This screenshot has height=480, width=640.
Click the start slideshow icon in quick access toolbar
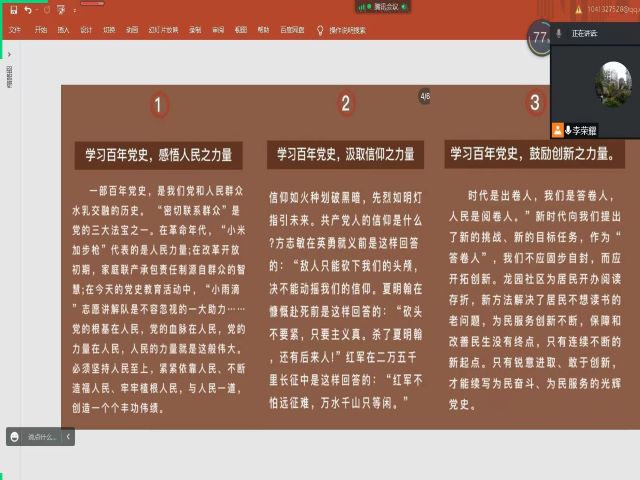(x=61, y=10)
